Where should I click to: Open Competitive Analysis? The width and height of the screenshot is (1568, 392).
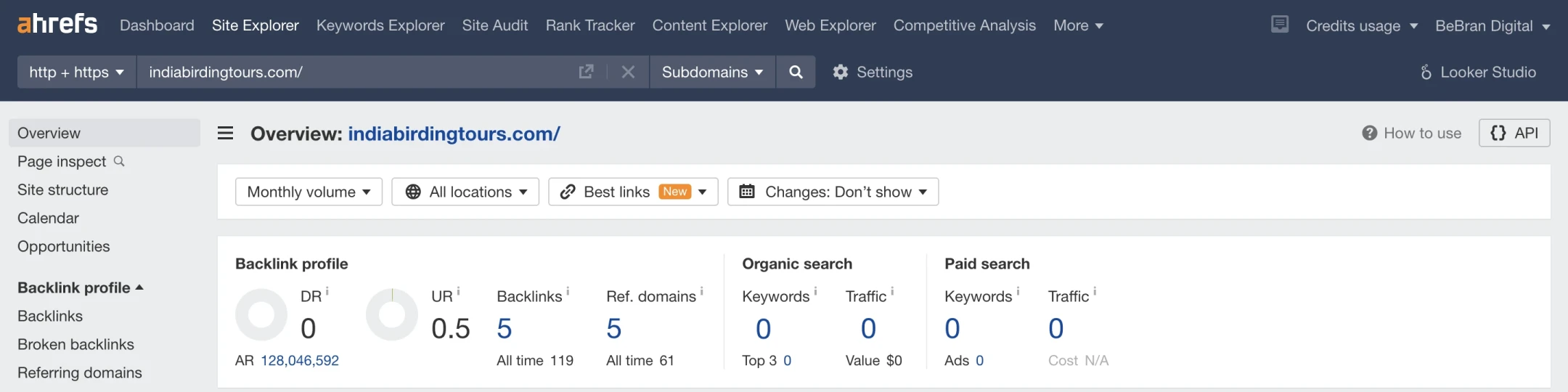(x=965, y=25)
